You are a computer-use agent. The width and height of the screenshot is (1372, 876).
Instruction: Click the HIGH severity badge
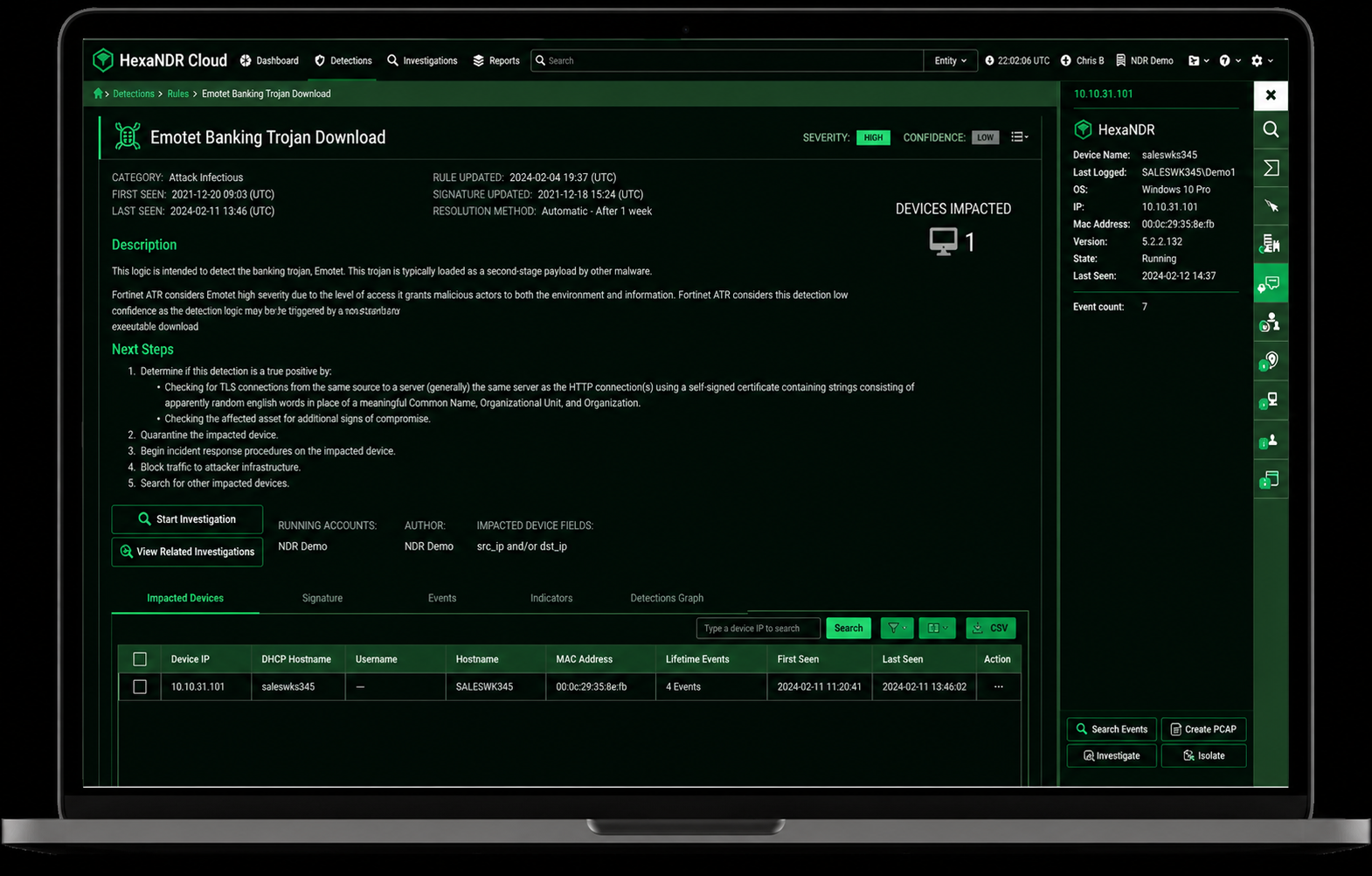pyautogui.click(x=873, y=137)
